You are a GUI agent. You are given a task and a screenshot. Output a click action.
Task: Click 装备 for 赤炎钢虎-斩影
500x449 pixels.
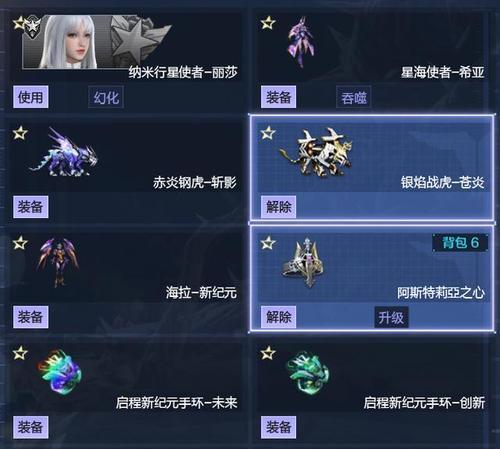point(31,207)
